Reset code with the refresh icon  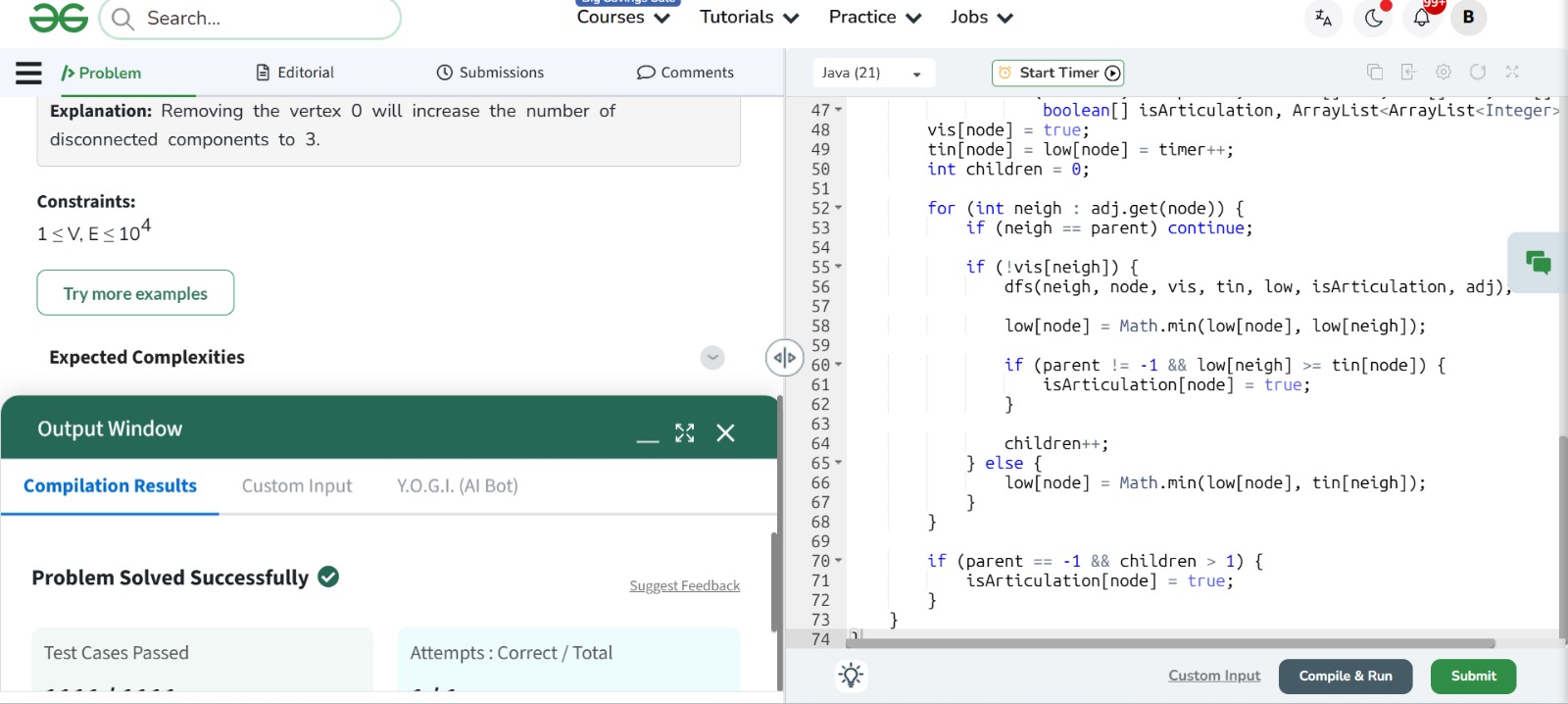coord(1478,72)
